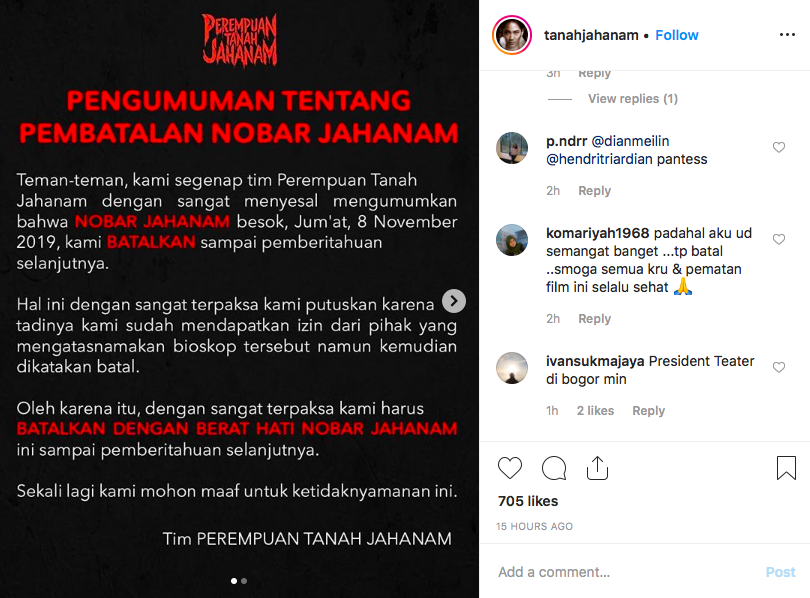
Task: Like p.ndrr's comment
Action: coord(779,148)
